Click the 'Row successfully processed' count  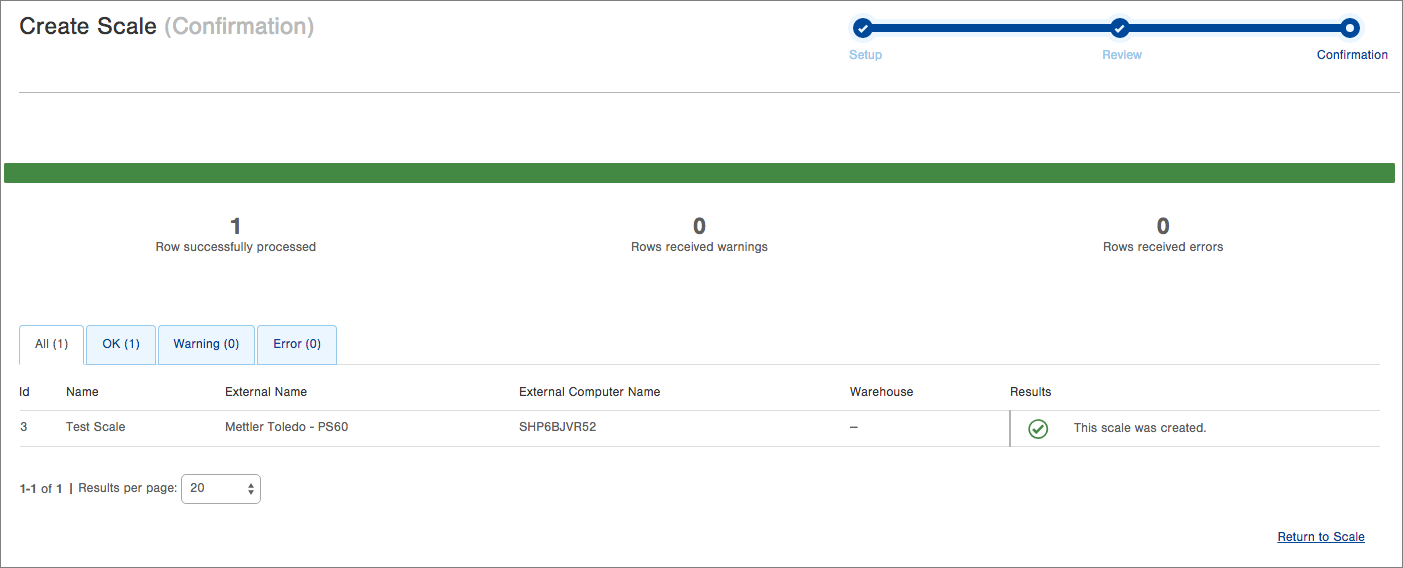[x=236, y=227]
